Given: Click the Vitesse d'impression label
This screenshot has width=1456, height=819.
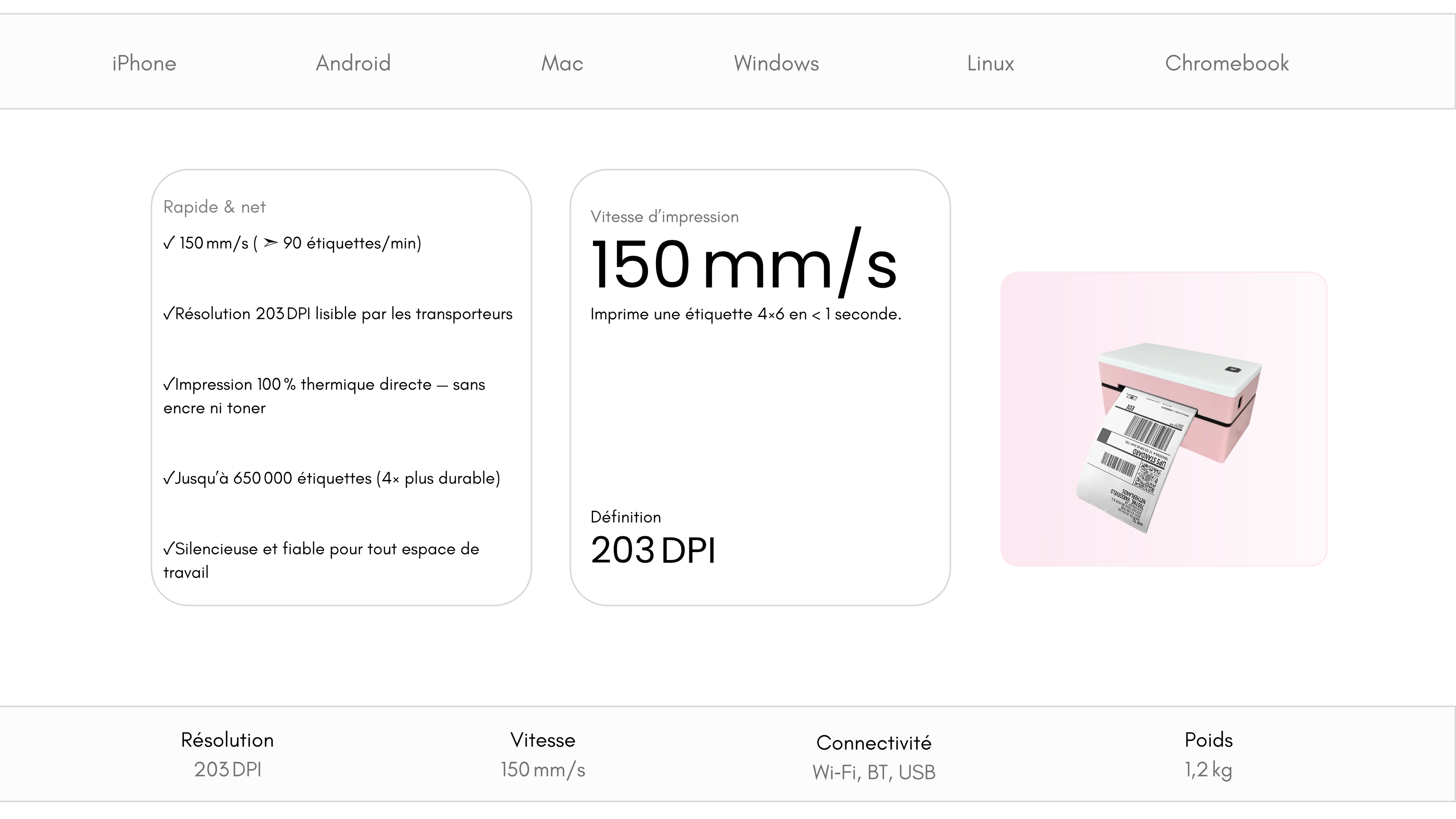Looking at the screenshot, I should (x=664, y=217).
